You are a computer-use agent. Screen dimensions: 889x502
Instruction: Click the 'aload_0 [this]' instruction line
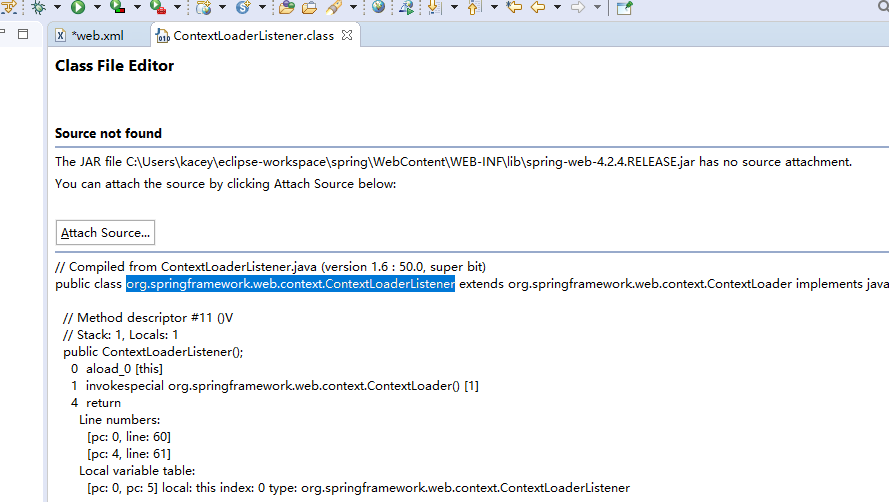[x=117, y=369]
